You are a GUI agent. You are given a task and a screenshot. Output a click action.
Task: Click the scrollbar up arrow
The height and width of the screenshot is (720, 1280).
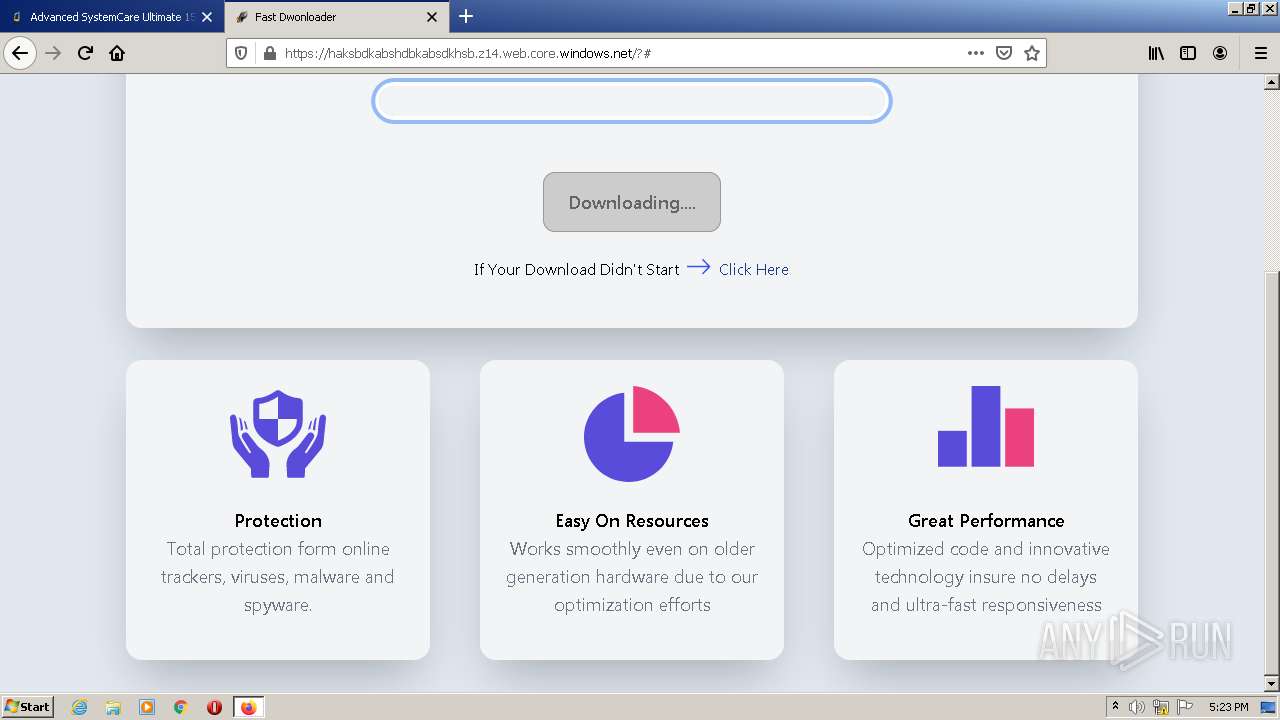pos(1271,83)
